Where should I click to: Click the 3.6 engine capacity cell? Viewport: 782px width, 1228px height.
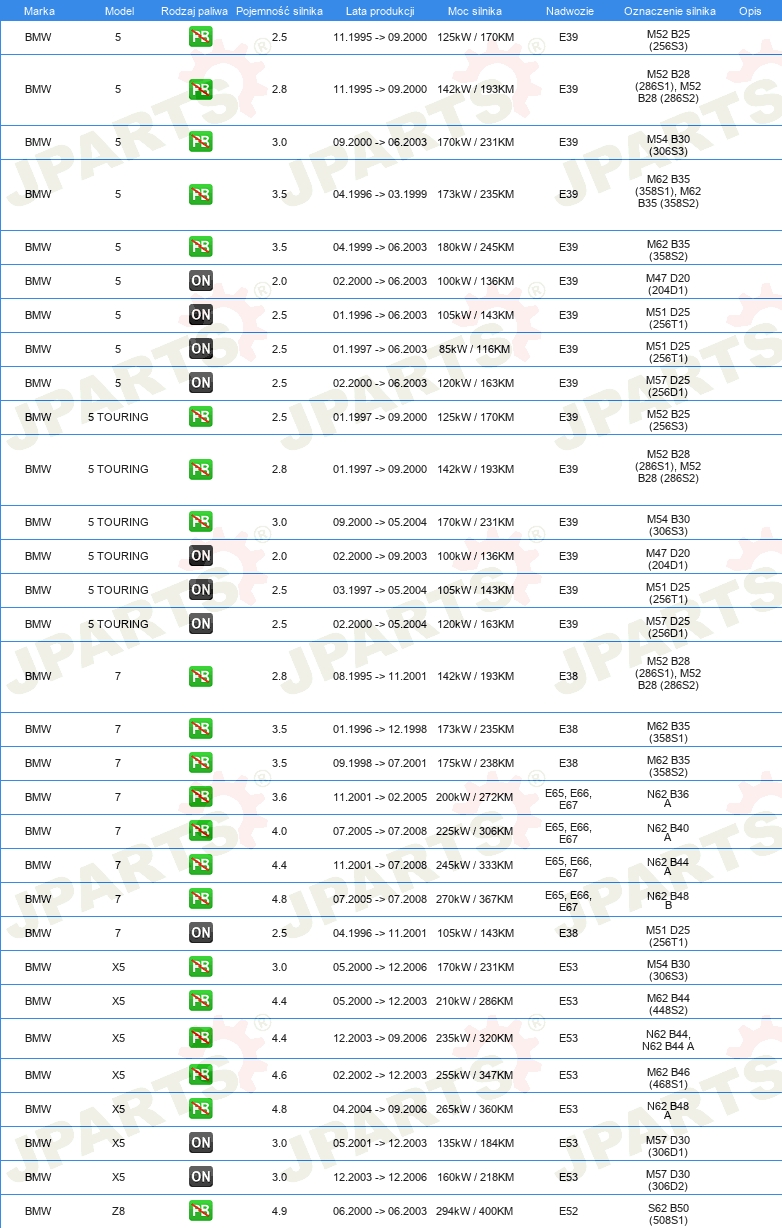coord(279,797)
